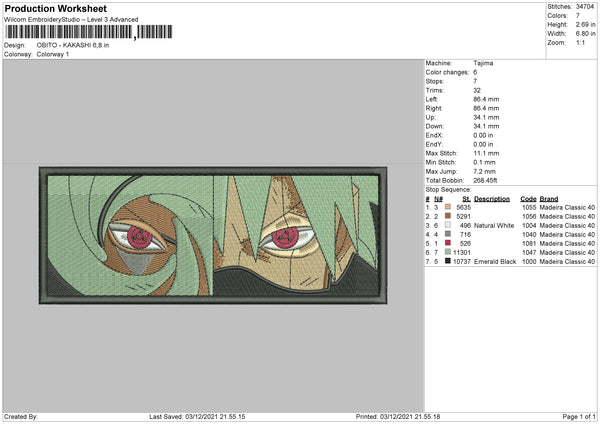Click the Stitches count 34704
This screenshot has width=600, height=424.
coord(585,7)
